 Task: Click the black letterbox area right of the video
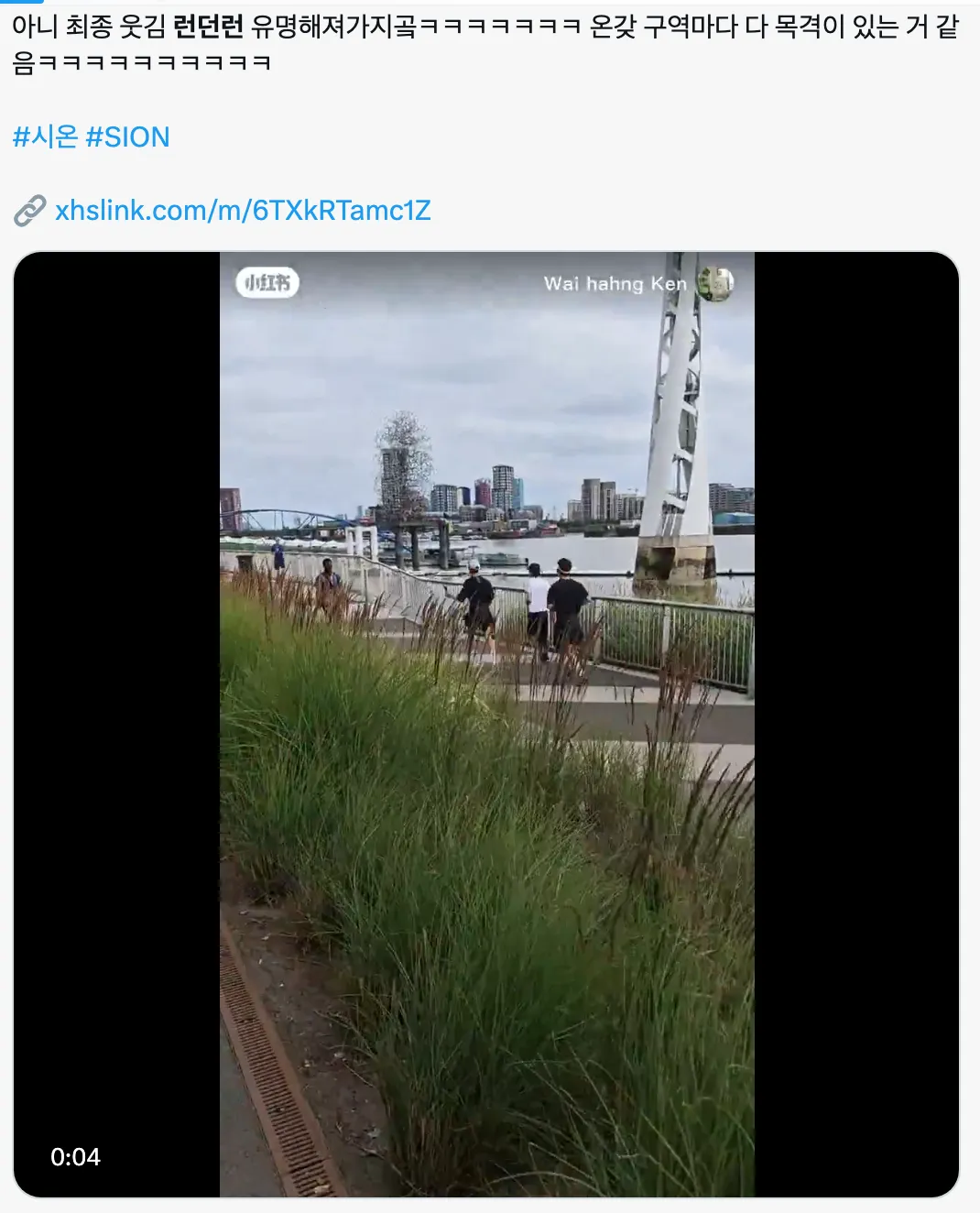pos(856,724)
